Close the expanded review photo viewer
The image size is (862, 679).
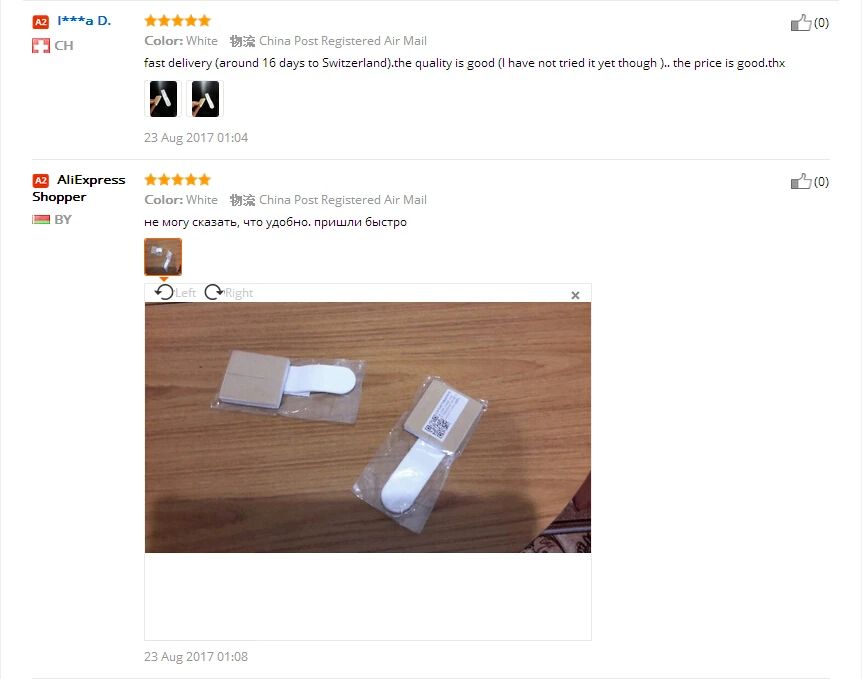[575, 295]
